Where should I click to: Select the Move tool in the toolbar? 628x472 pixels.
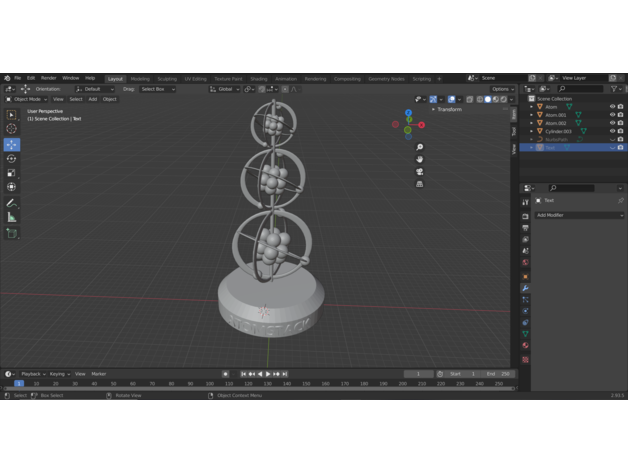(x=12, y=144)
